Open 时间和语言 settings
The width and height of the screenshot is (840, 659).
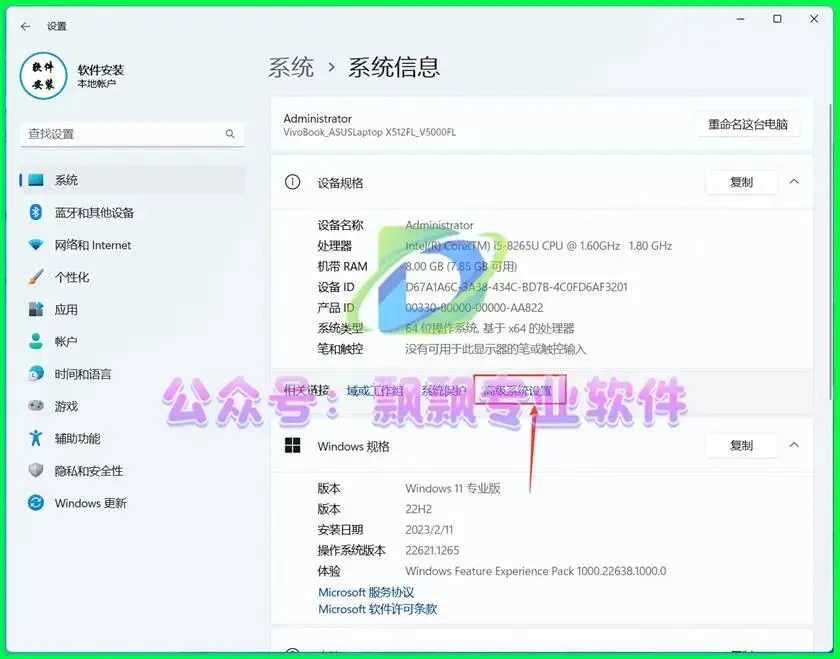click(x=83, y=374)
